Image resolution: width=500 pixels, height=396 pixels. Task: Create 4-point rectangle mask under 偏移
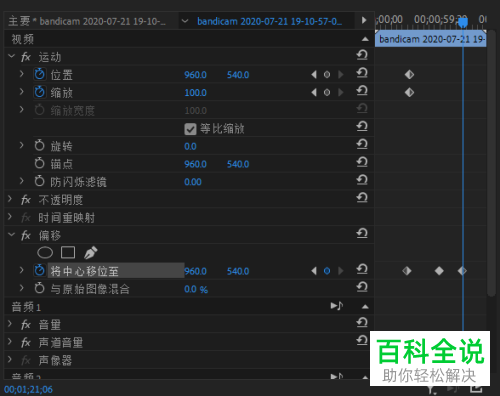[68, 253]
